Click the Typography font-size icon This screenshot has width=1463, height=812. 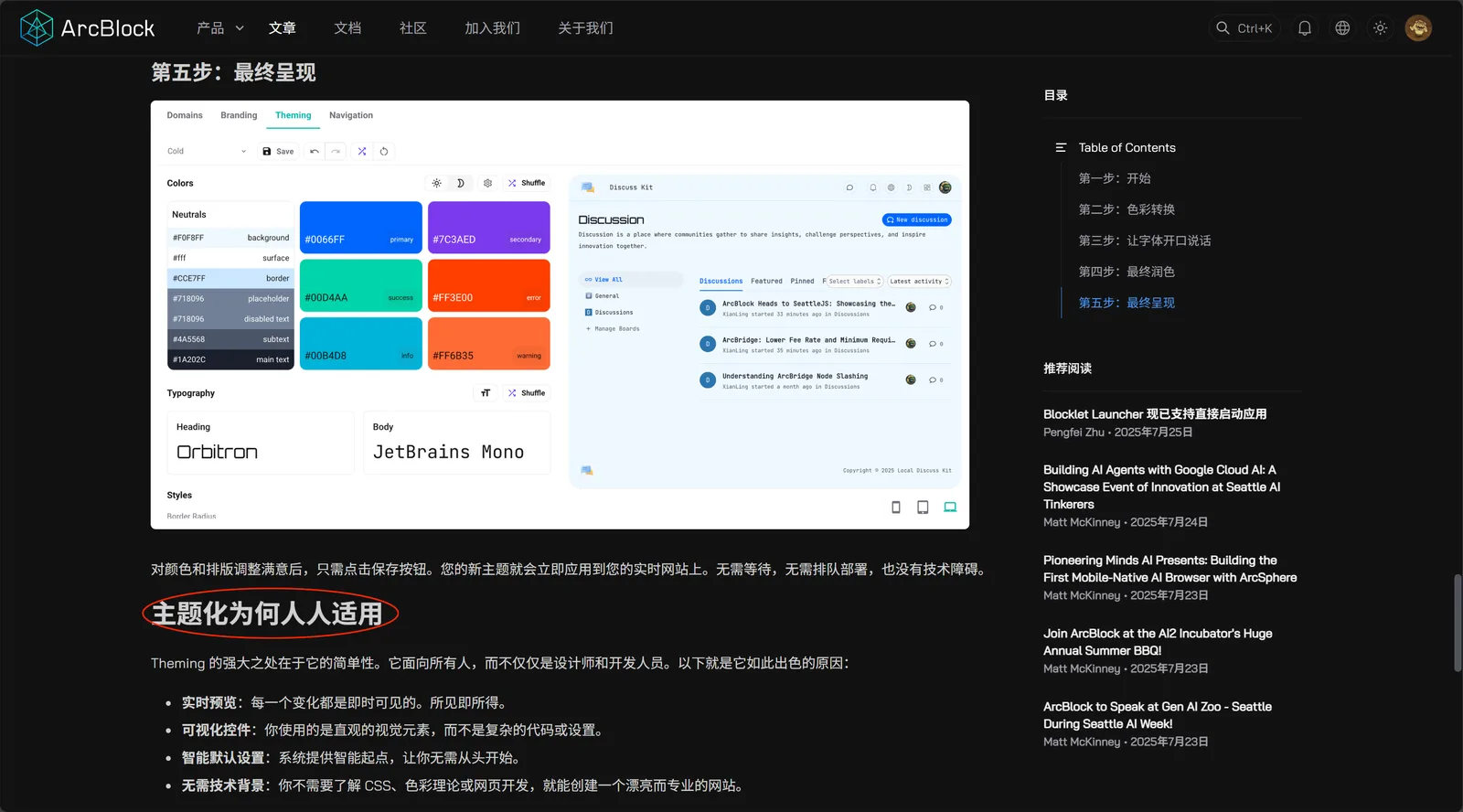pyautogui.click(x=486, y=393)
